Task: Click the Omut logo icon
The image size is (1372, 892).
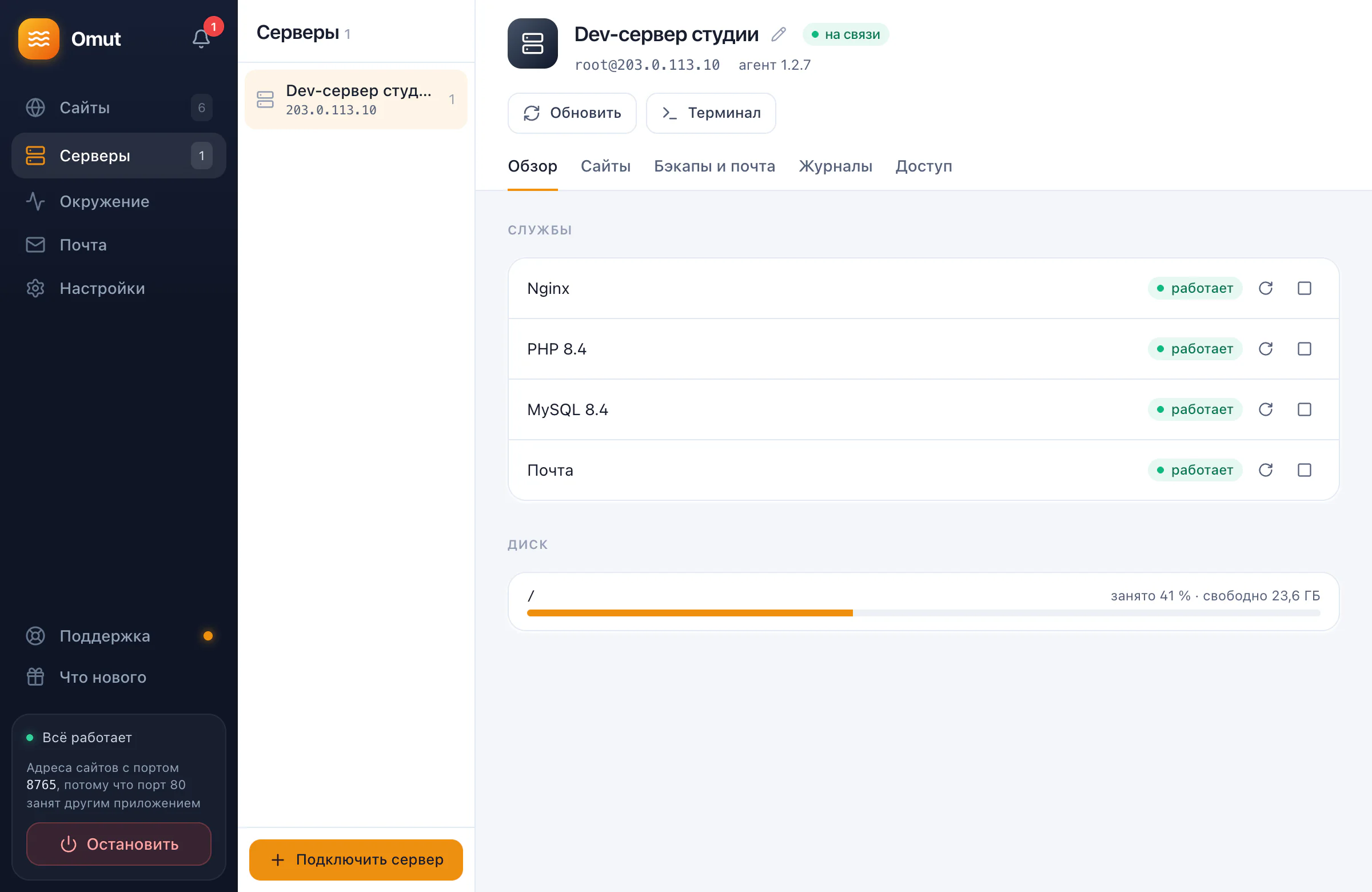Action: click(39, 39)
